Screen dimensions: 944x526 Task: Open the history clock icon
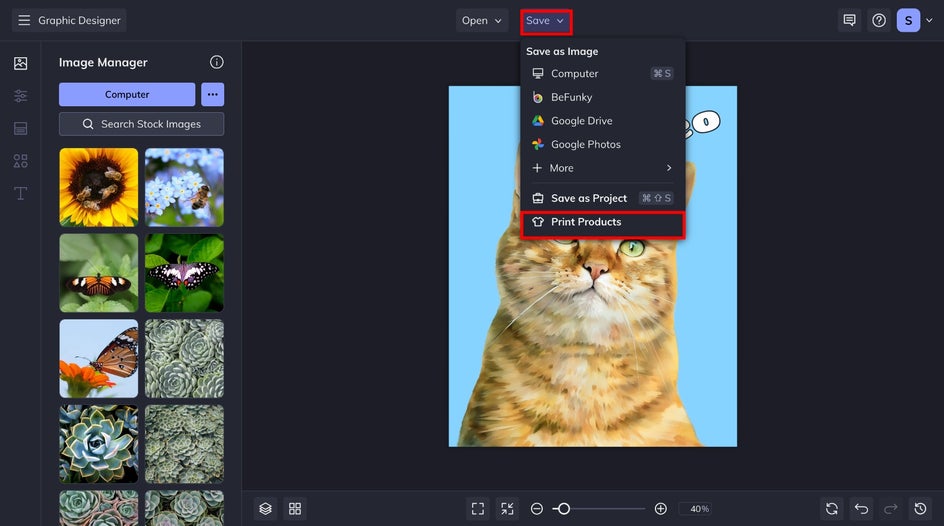coord(921,509)
